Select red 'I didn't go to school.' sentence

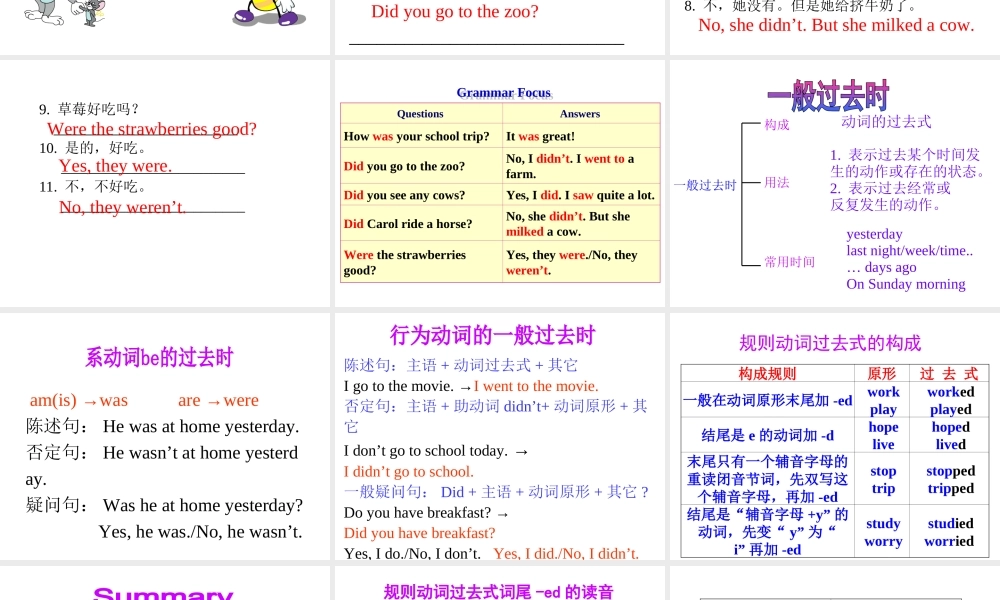click(x=409, y=472)
